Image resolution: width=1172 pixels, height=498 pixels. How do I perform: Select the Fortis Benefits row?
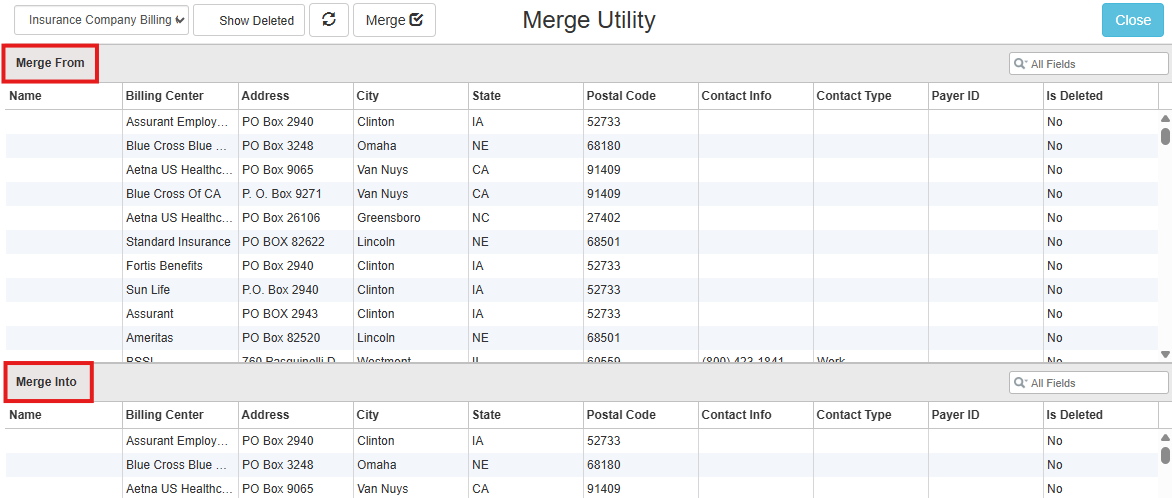click(582, 265)
